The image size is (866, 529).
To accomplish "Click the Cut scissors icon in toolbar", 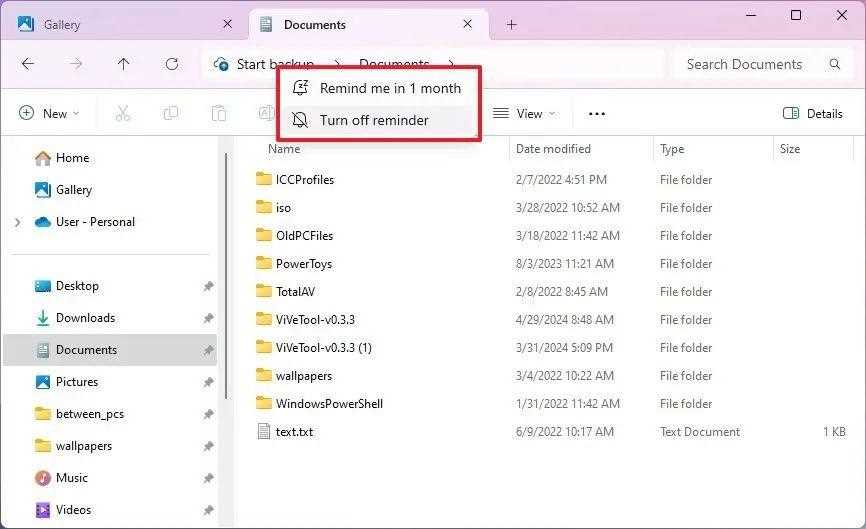I will (x=123, y=114).
